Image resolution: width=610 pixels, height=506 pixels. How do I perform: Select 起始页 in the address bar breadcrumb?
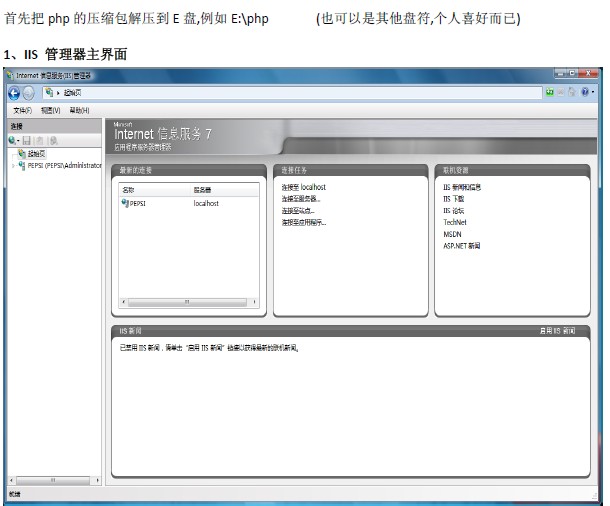pyautogui.click(x=72, y=93)
